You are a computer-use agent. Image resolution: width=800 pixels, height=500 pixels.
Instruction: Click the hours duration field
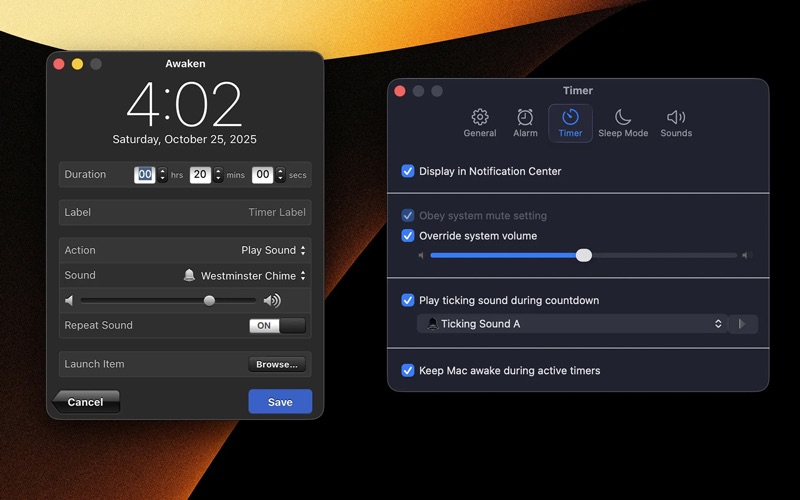(x=145, y=174)
